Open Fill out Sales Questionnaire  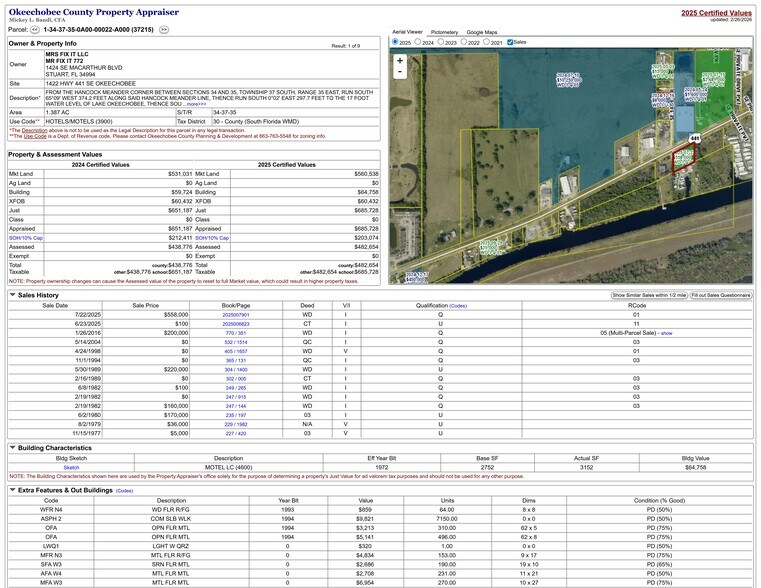pyautogui.click(x=720, y=296)
